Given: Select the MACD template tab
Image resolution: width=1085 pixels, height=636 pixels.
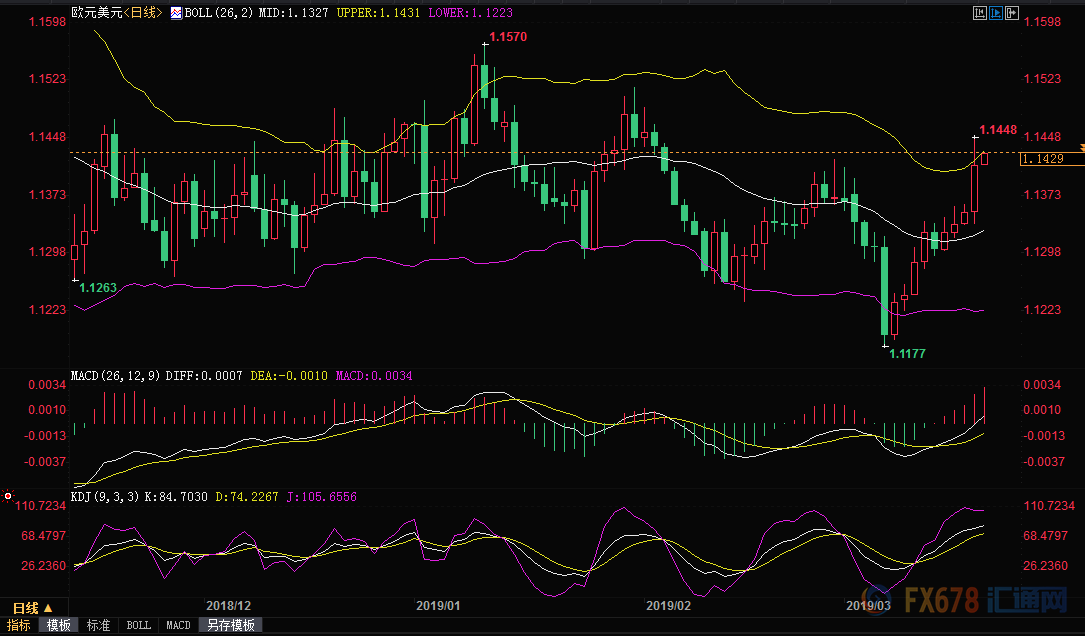Looking at the screenshot, I should tap(179, 625).
